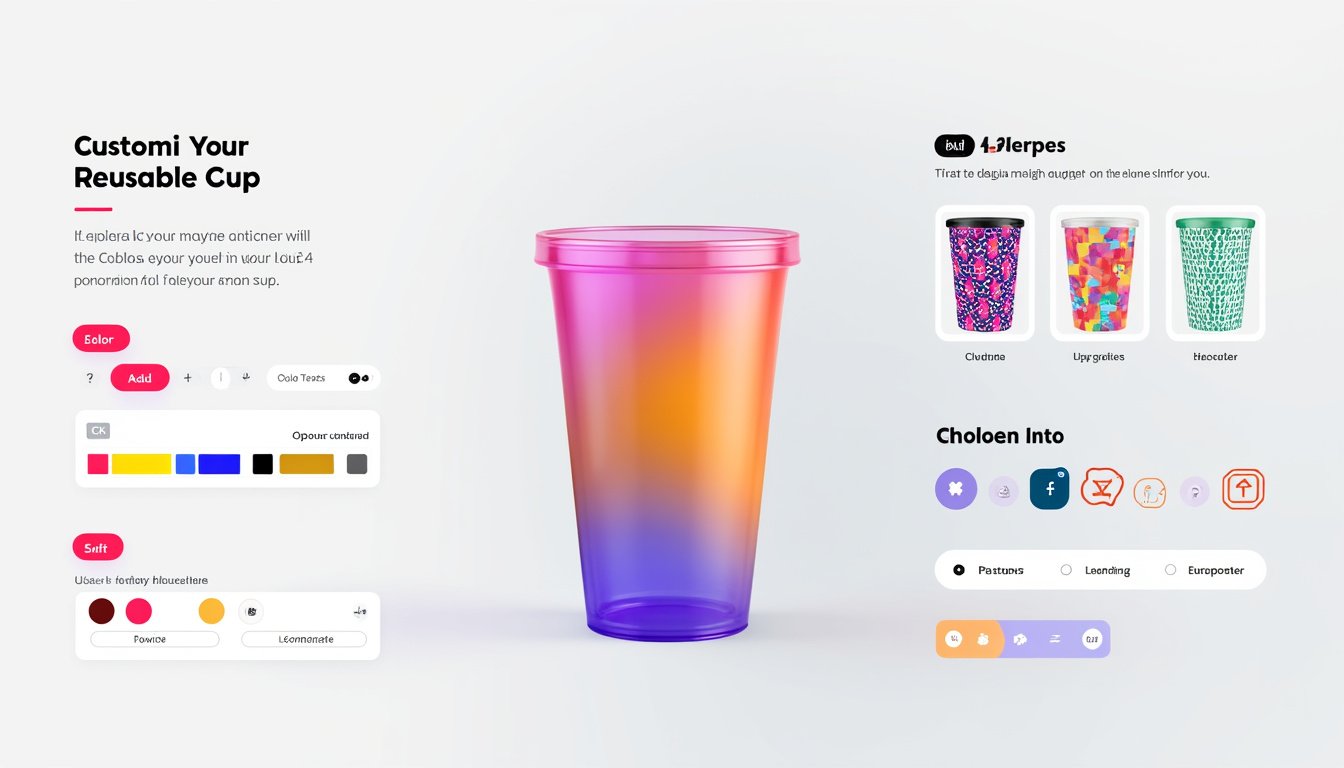Select the green patterned cup thumbnail
The height and width of the screenshot is (768, 1344).
[1215, 273]
